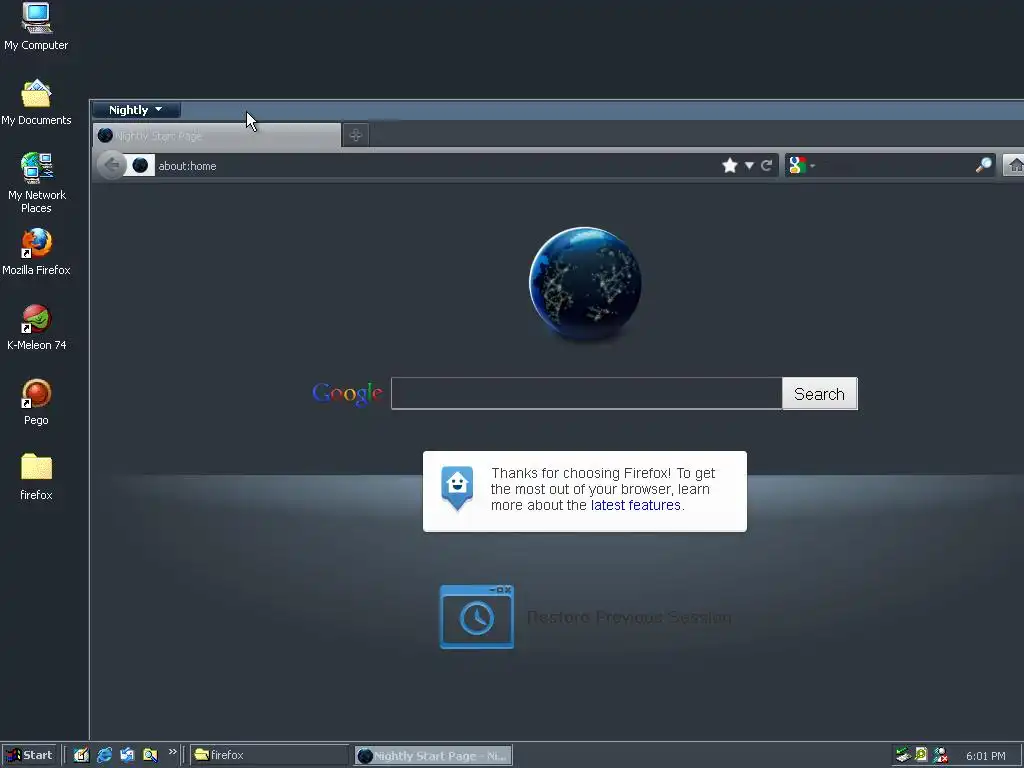
Task: Switch to Nightly Start Page taskbar button
Action: point(434,756)
